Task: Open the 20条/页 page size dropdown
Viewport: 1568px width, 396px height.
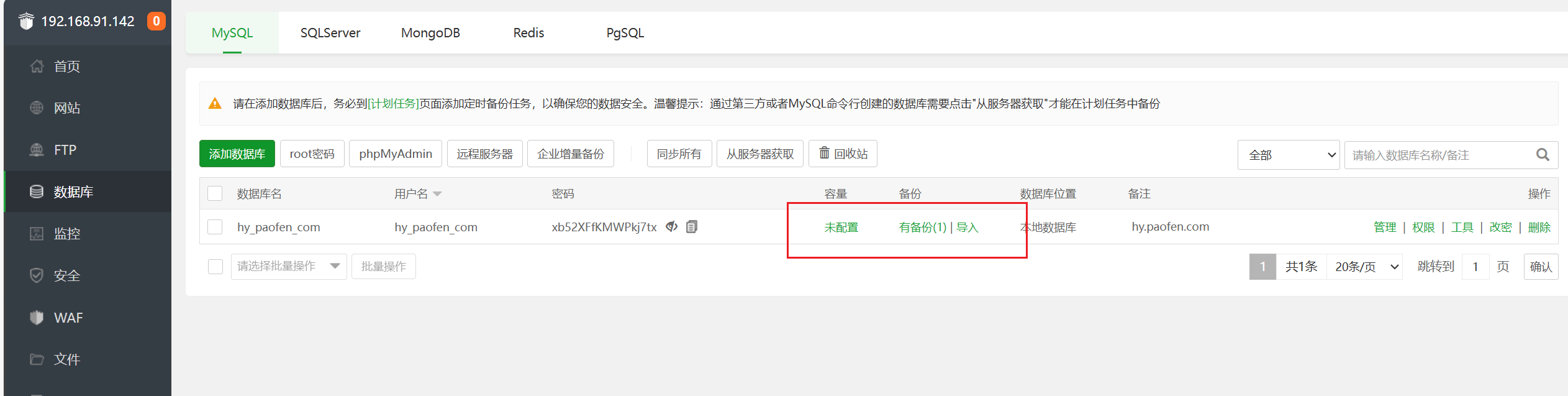Action: (1365, 267)
